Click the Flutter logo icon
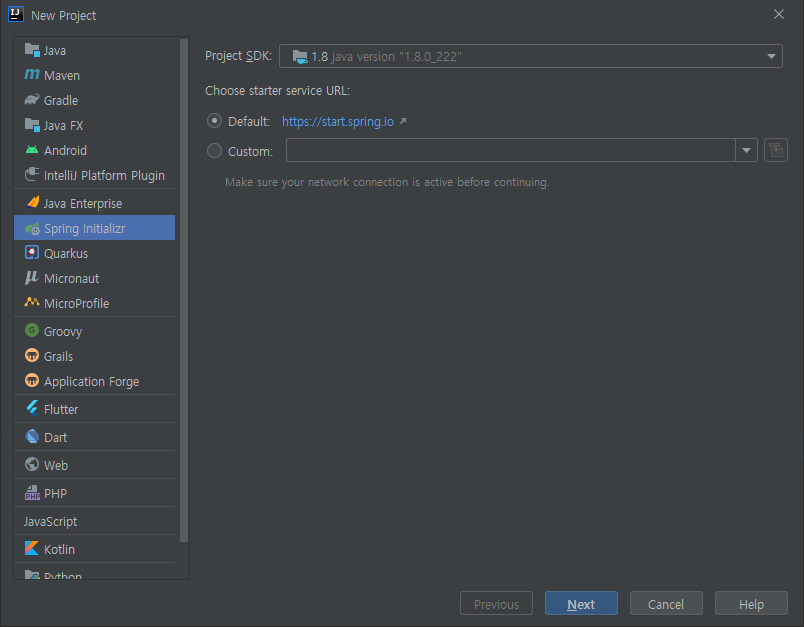Image resolution: width=804 pixels, height=627 pixels. point(32,409)
